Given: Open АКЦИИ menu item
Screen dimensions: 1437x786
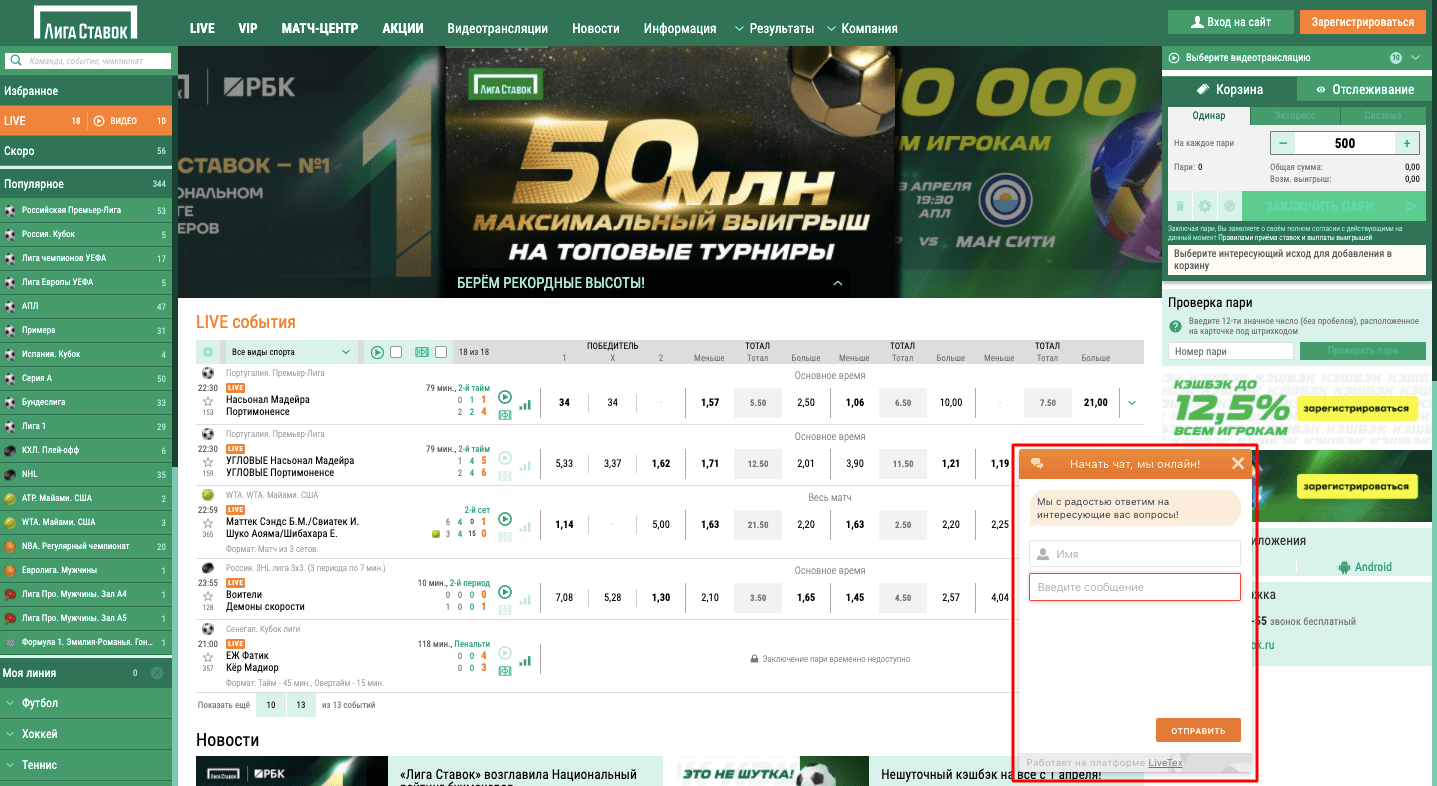Looking at the screenshot, I should tap(403, 28).
